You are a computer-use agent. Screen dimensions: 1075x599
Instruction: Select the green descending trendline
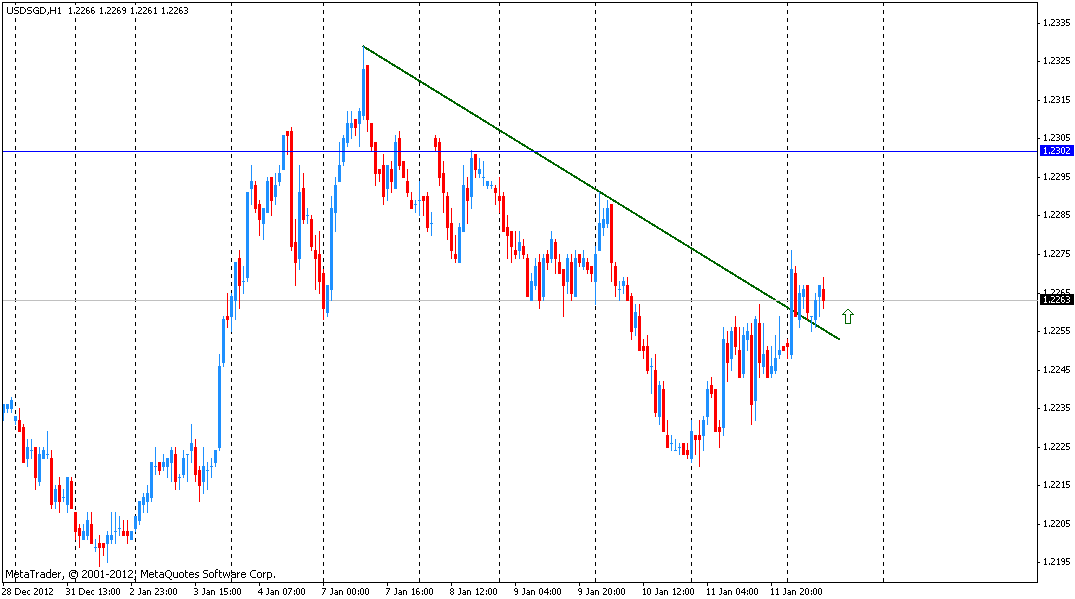point(601,193)
